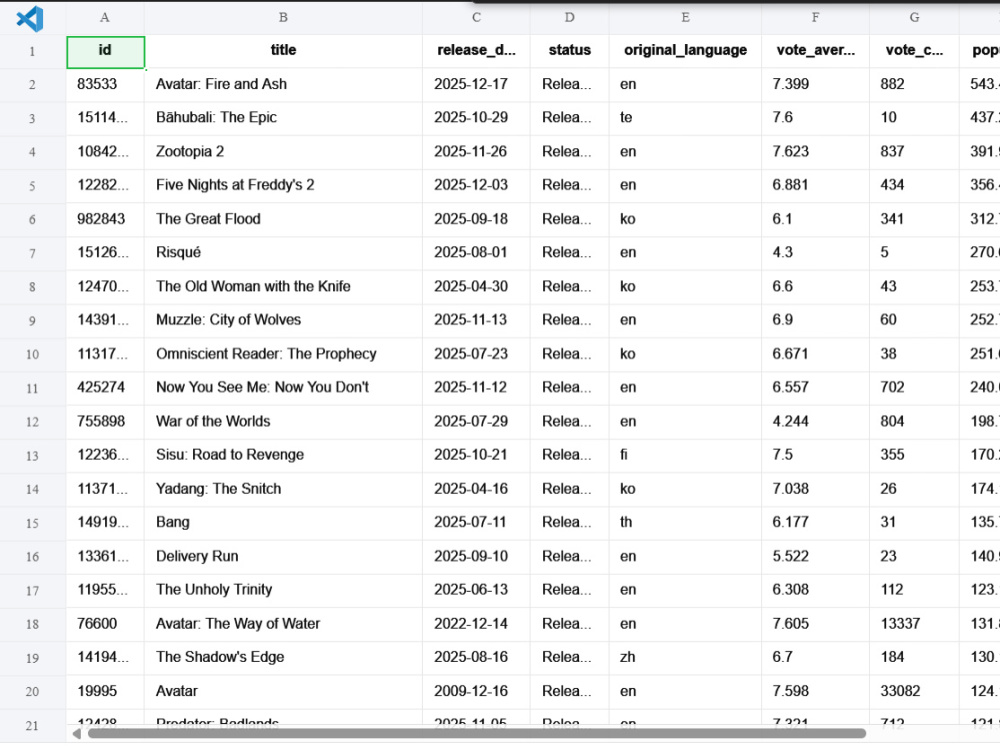Click id cell '755898'
This screenshot has height=750, width=1000.
[105, 422]
